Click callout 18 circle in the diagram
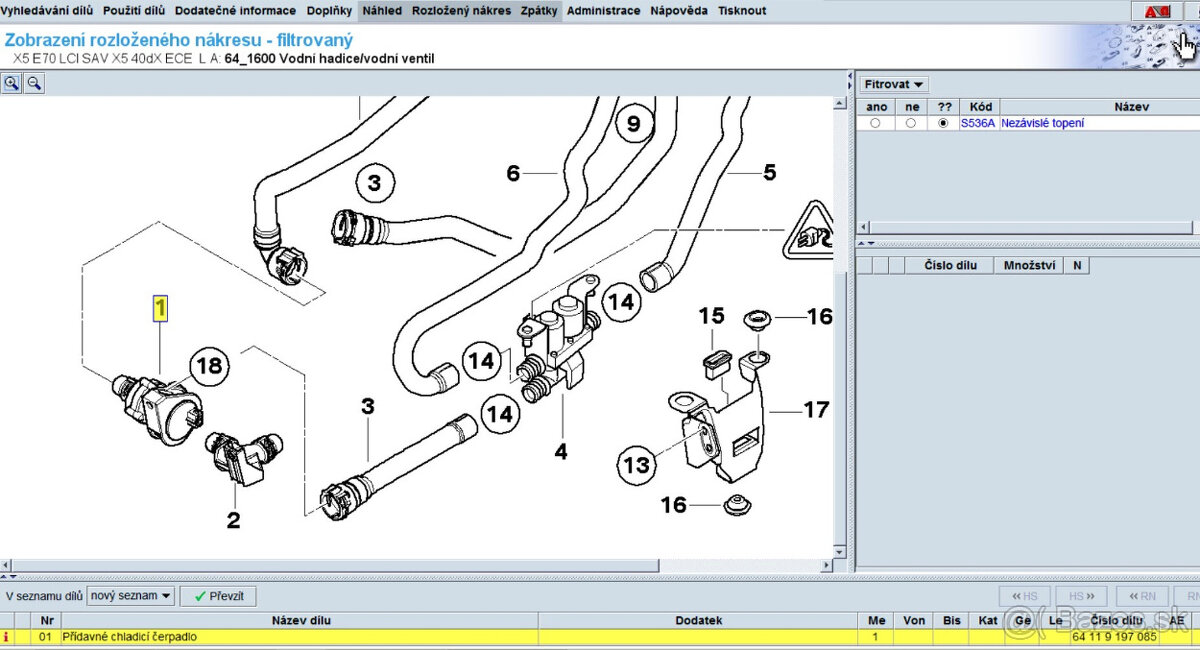 210,366
